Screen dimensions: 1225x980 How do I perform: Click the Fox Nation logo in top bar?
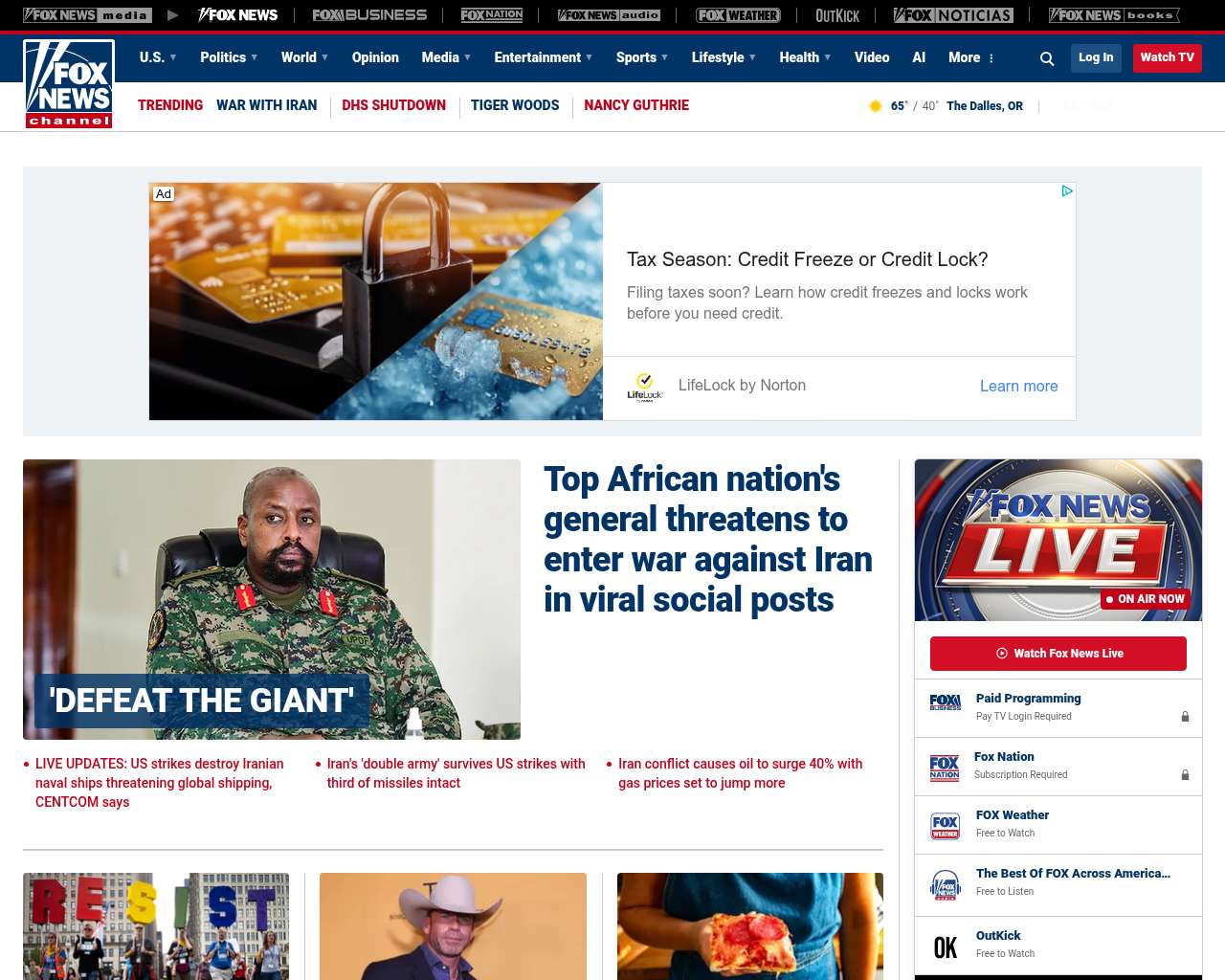click(x=492, y=15)
